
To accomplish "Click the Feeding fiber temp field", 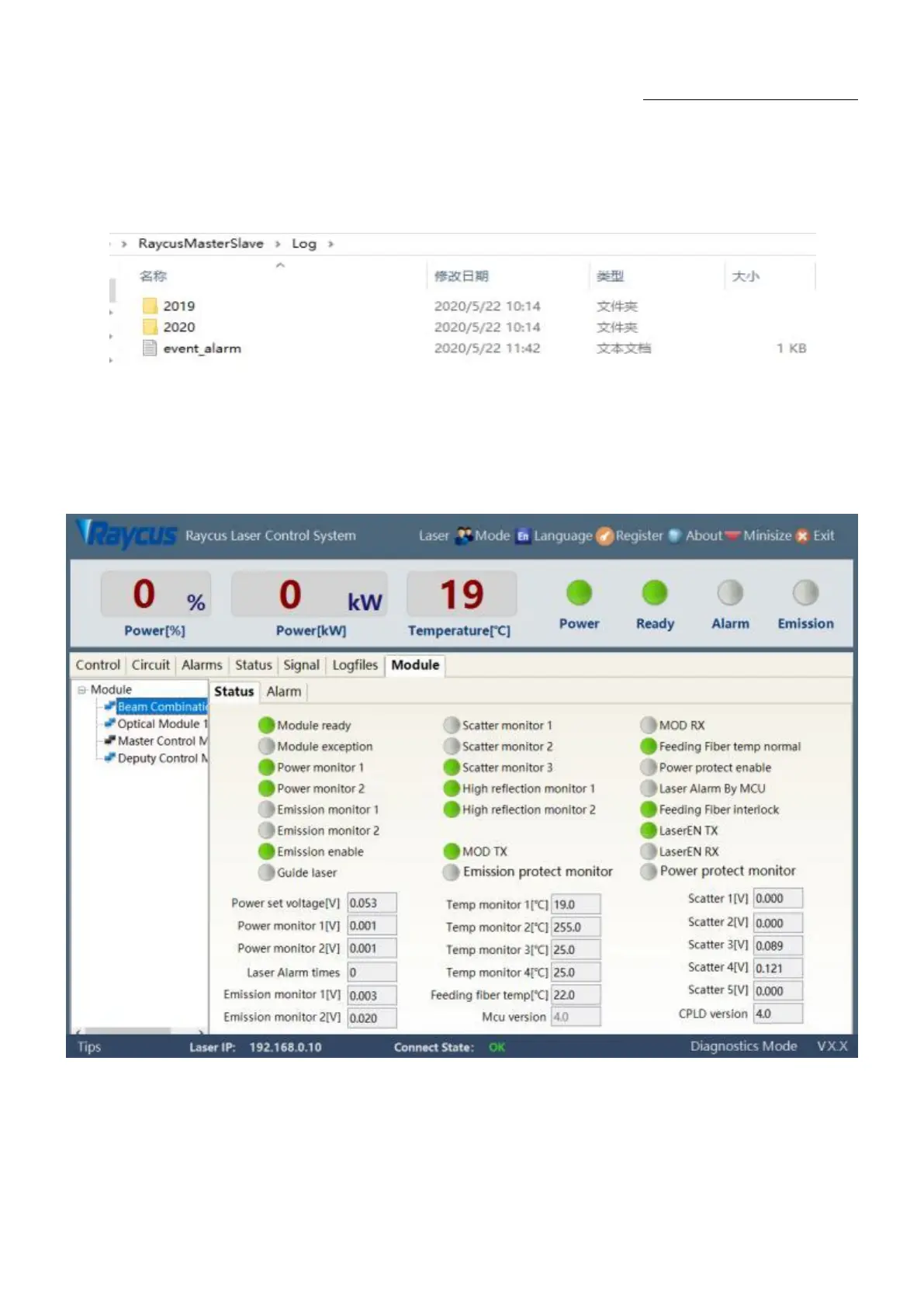I will click(x=575, y=994).
